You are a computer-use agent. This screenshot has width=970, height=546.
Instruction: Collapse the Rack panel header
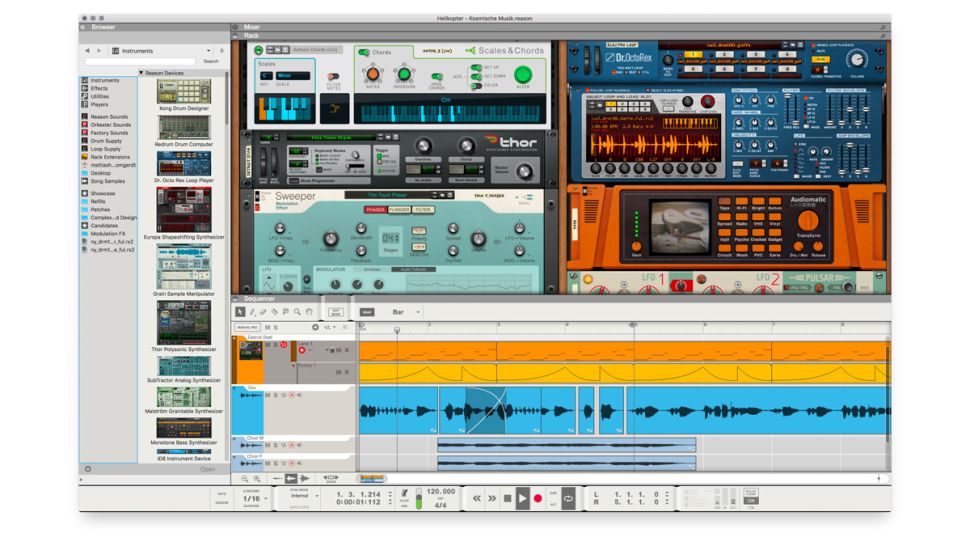235,36
